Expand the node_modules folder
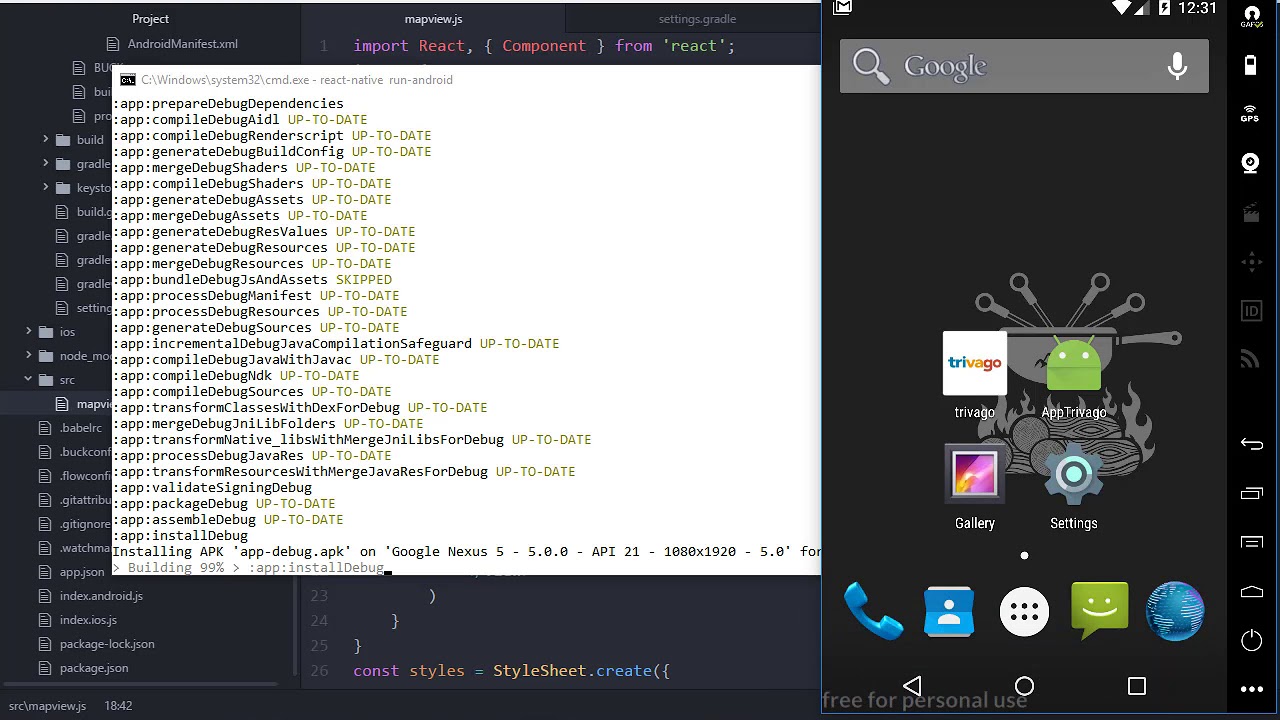 coord(29,356)
